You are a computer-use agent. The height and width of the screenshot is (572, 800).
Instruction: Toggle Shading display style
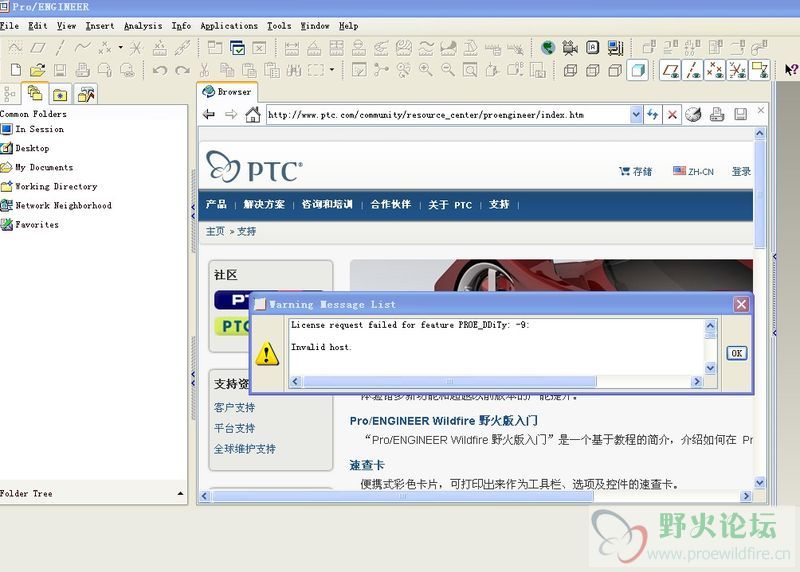click(638, 70)
